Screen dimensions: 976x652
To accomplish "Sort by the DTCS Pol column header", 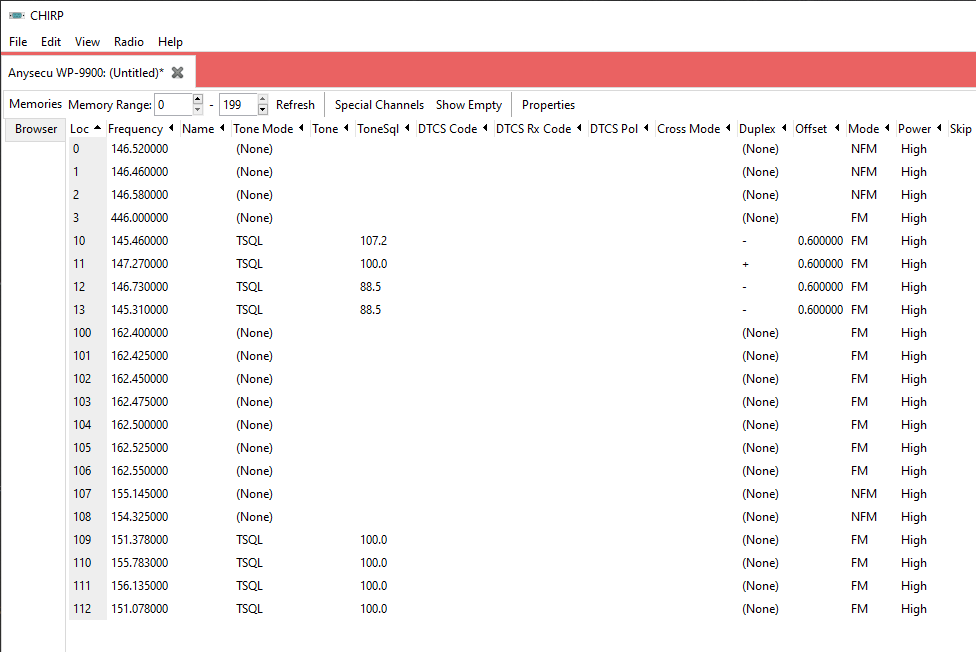I will tap(619, 129).
